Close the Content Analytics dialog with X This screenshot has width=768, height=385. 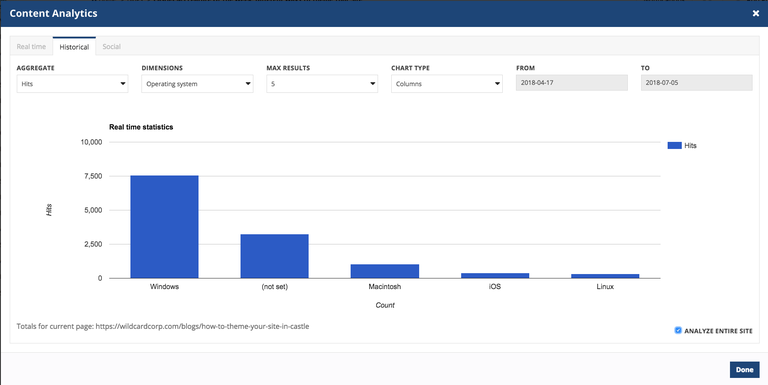(756, 14)
